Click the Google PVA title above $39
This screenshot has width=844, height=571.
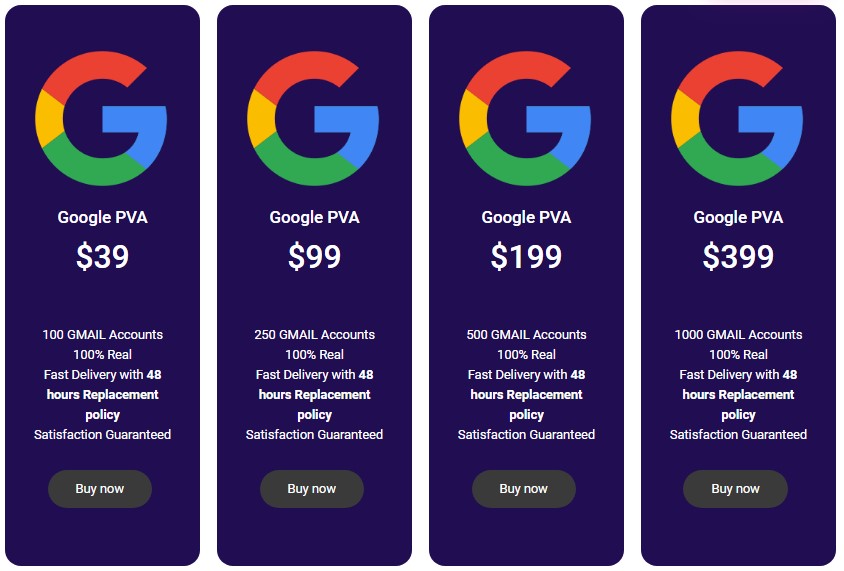pos(102,217)
